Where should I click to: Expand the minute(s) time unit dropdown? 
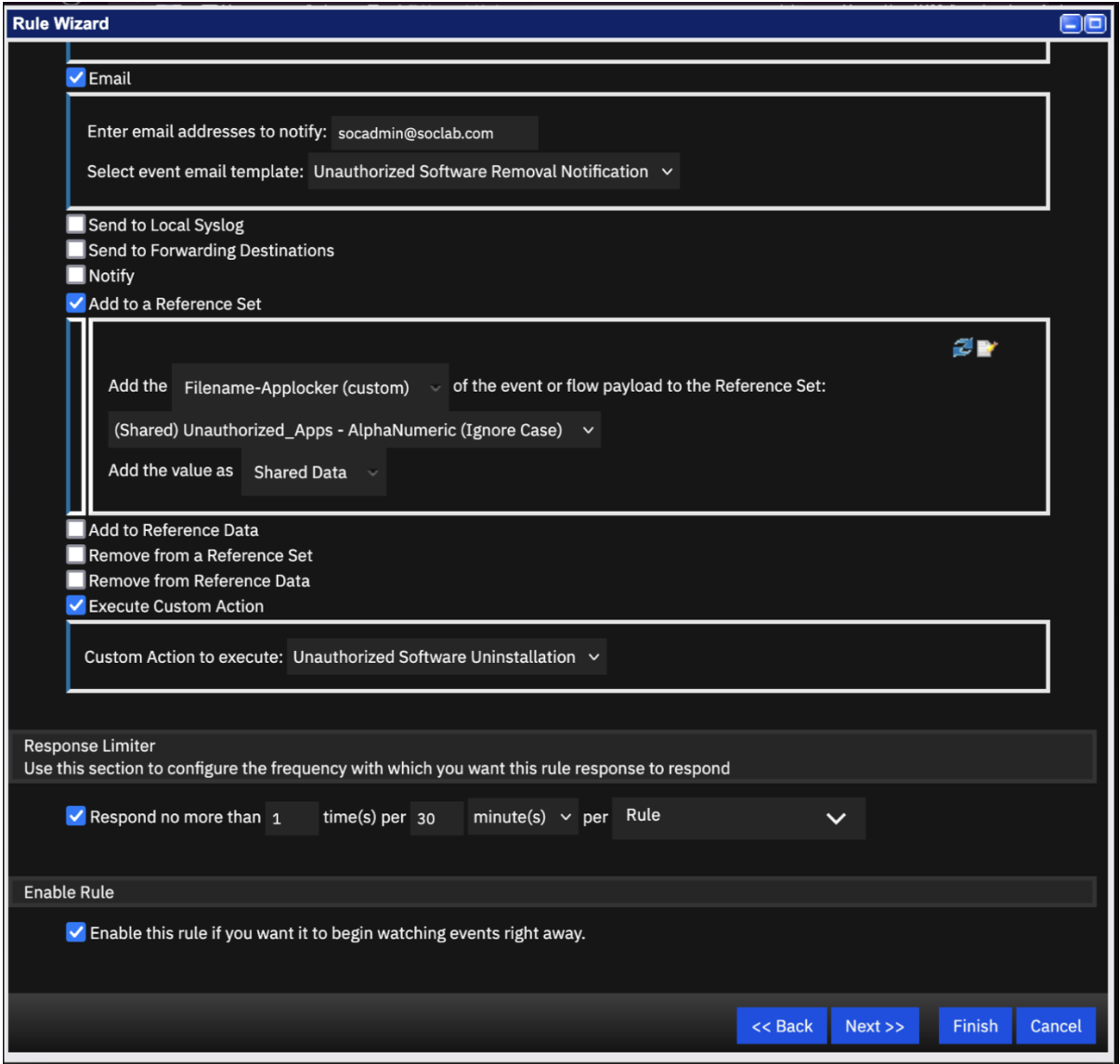coord(523,817)
